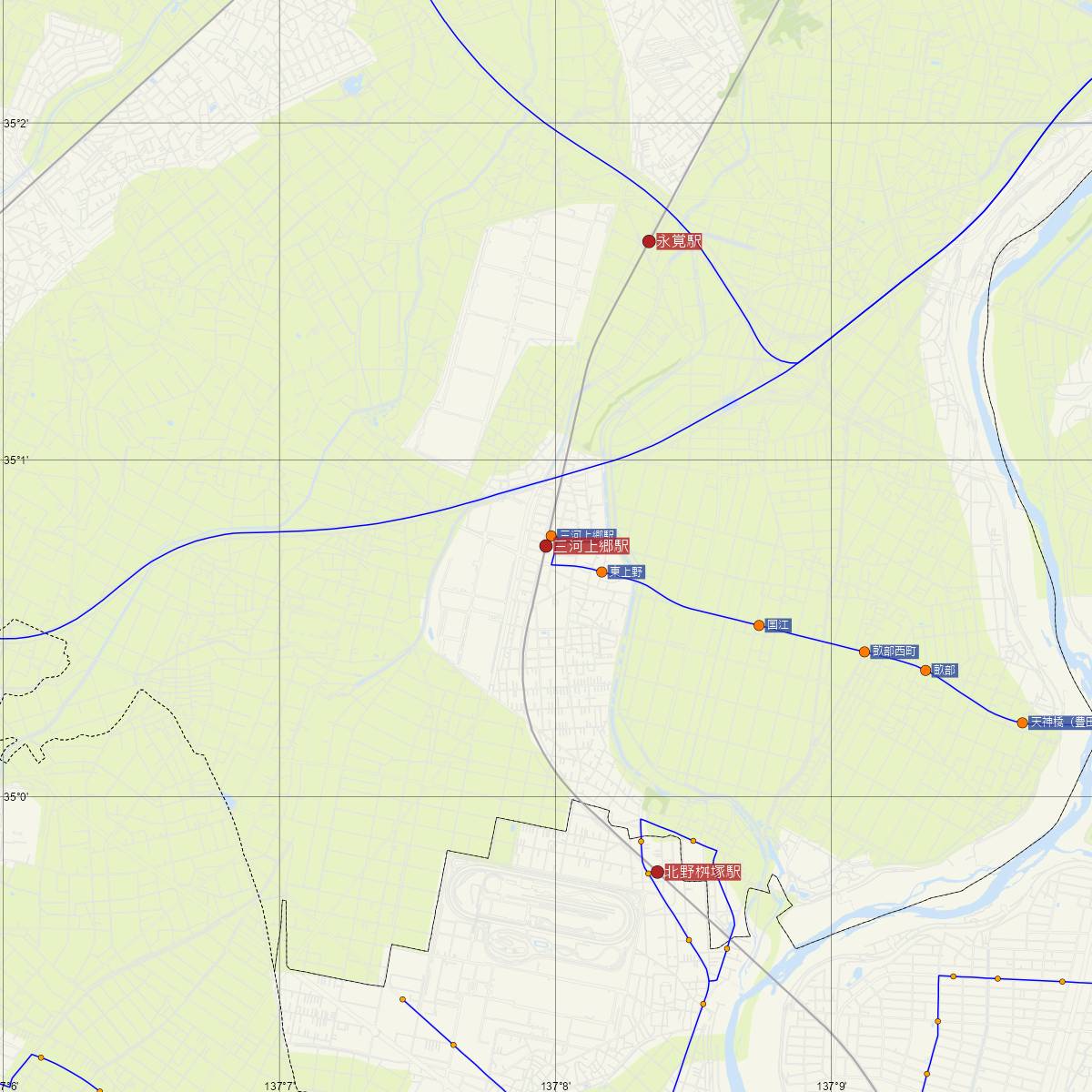1092x1092 pixels.
Task: Click the blue 国江 stop label
Action: tap(778, 625)
